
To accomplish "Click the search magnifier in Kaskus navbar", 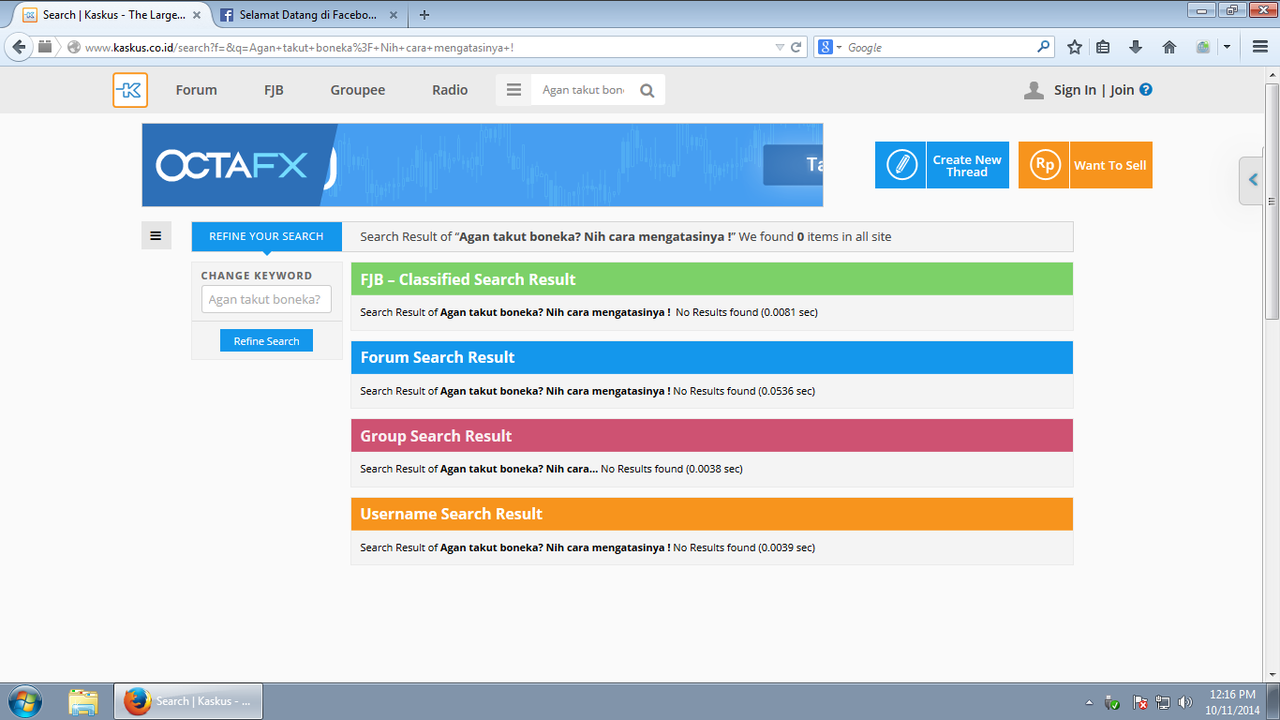I will (x=647, y=90).
